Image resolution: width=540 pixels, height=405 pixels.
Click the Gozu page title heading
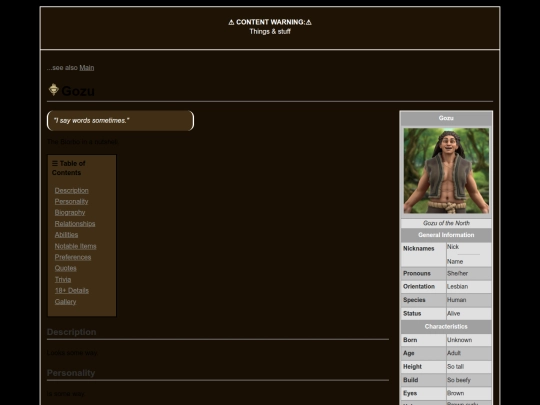pos(78,91)
